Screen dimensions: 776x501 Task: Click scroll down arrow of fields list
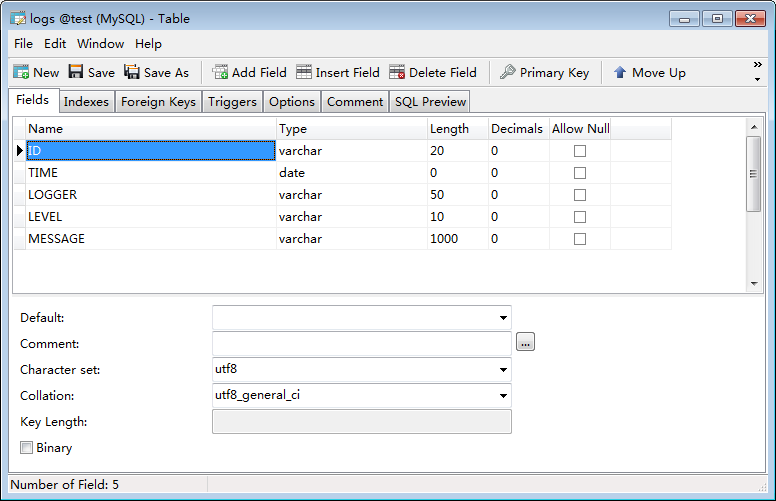[x=754, y=284]
